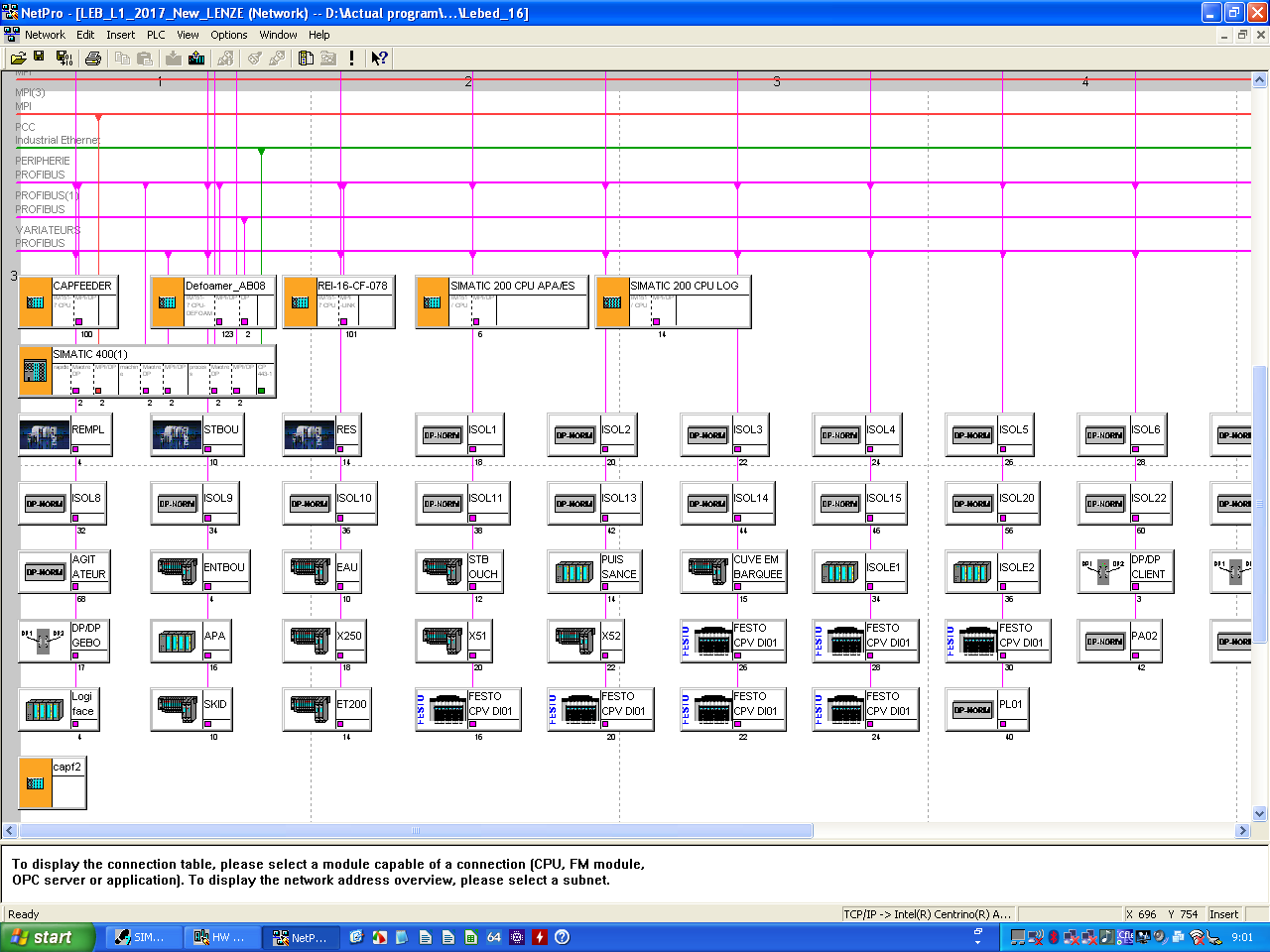Select the PUIS SANCE module icon

coord(574,571)
